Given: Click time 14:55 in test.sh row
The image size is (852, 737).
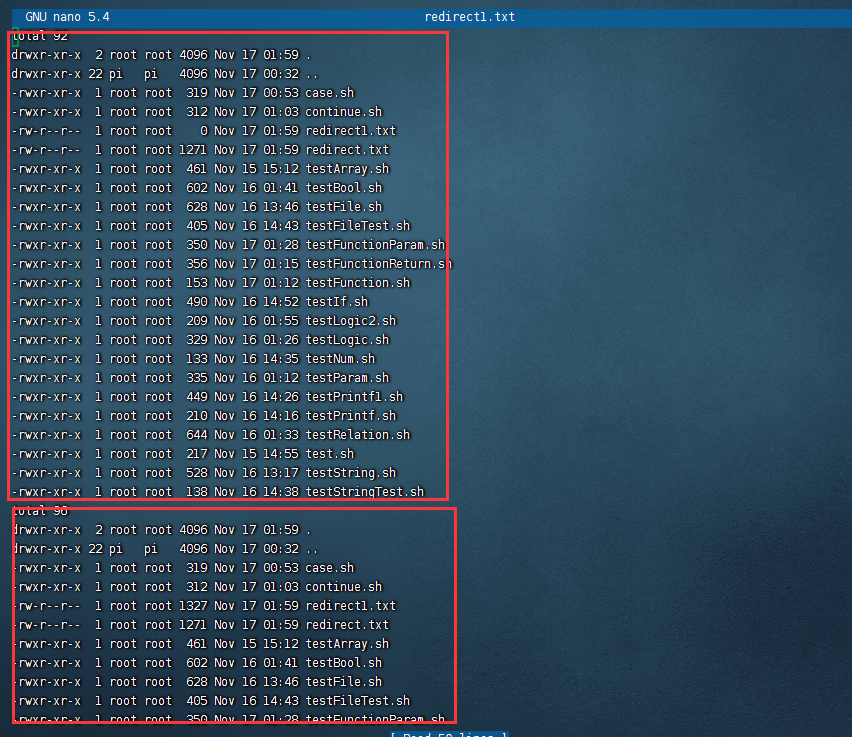Looking at the screenshot, I should [281, 454].
